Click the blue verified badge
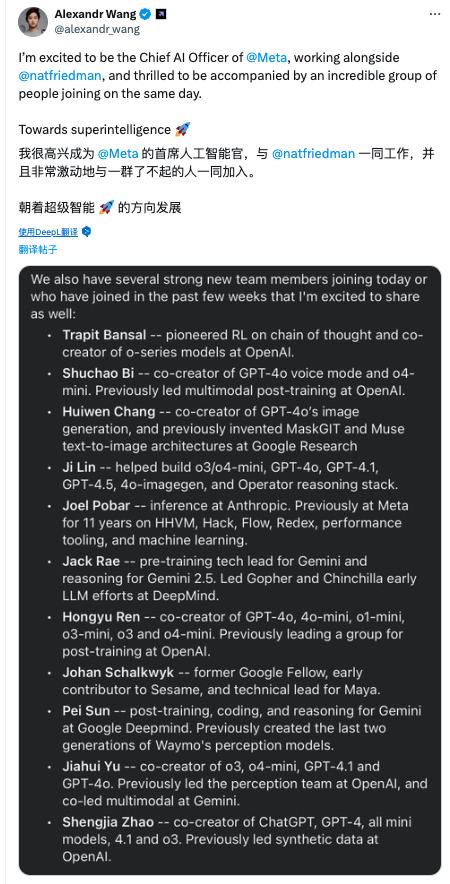Image resolution: width=450 pixels, height=884 pixels. 145,14
